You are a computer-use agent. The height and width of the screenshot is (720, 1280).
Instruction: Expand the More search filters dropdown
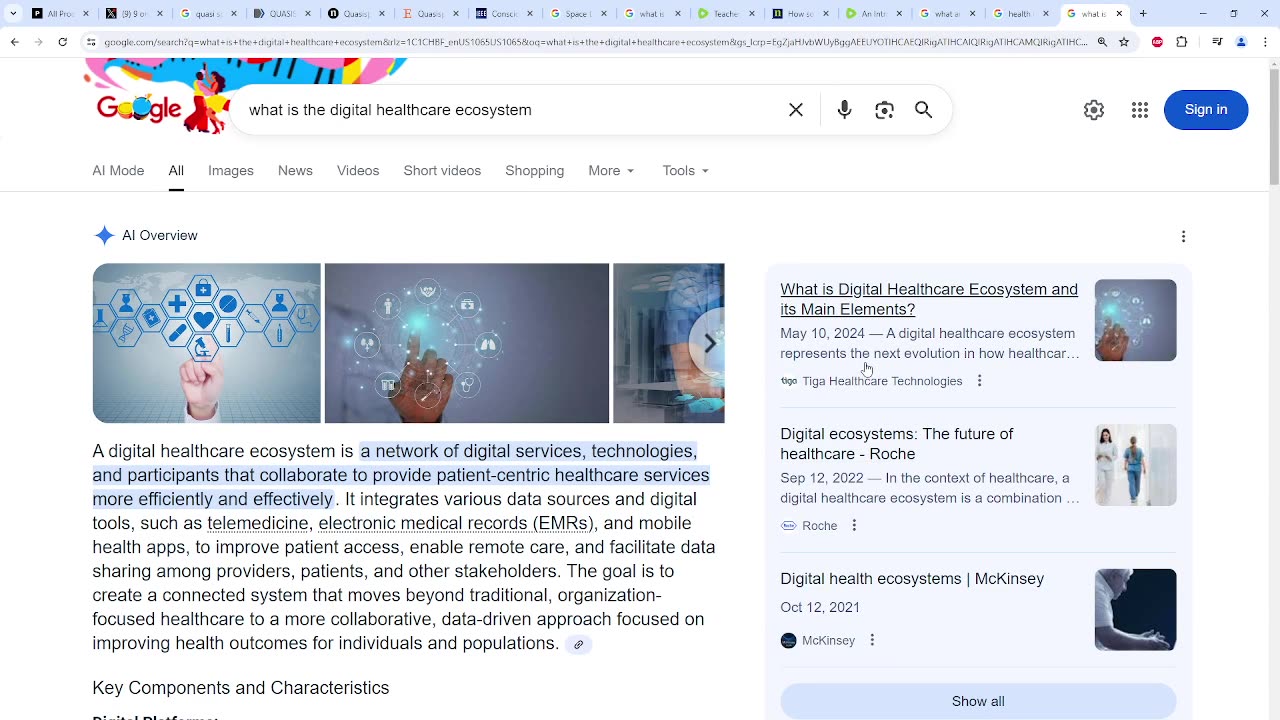[x=611, y=171]
